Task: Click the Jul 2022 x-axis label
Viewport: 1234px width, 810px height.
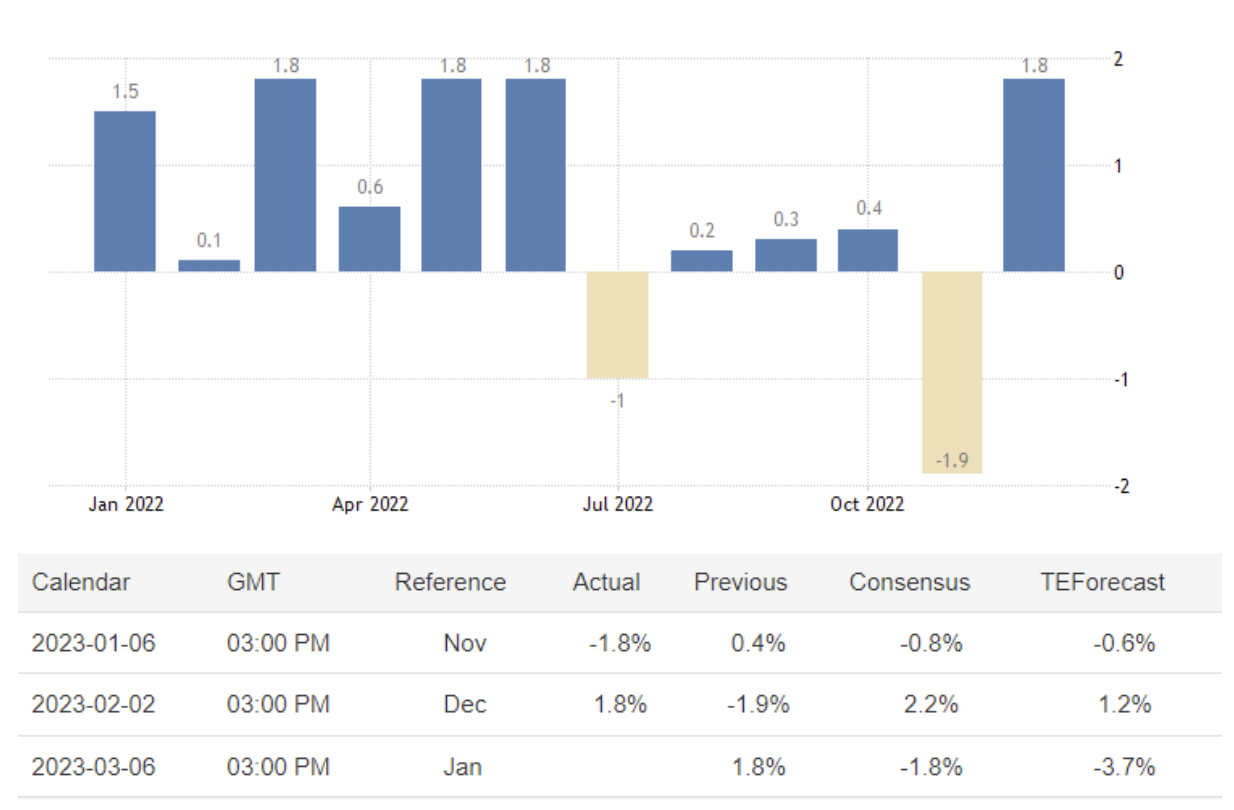Action: coord(618,505)
